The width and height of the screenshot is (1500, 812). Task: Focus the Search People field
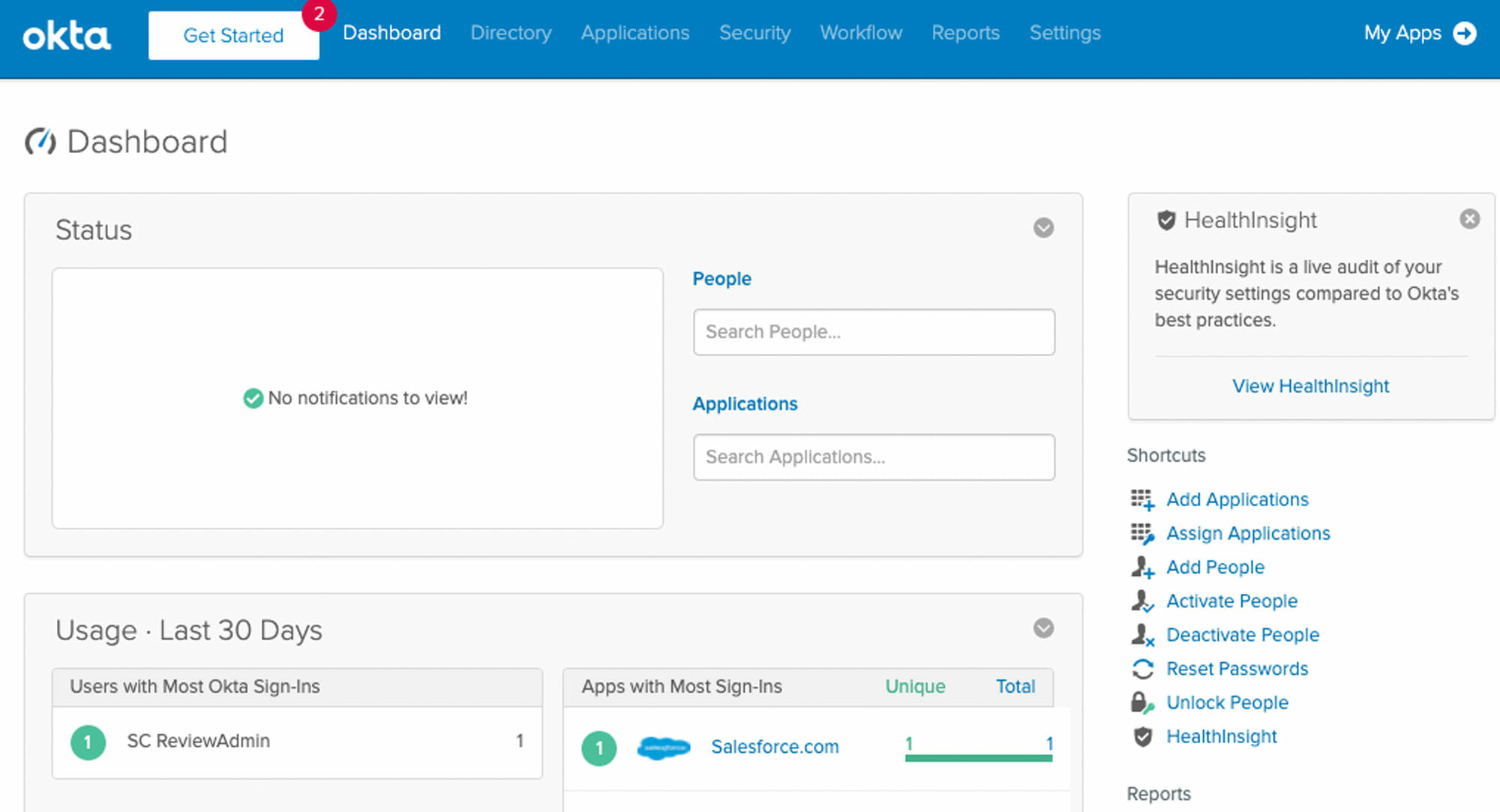pos(874,332)
